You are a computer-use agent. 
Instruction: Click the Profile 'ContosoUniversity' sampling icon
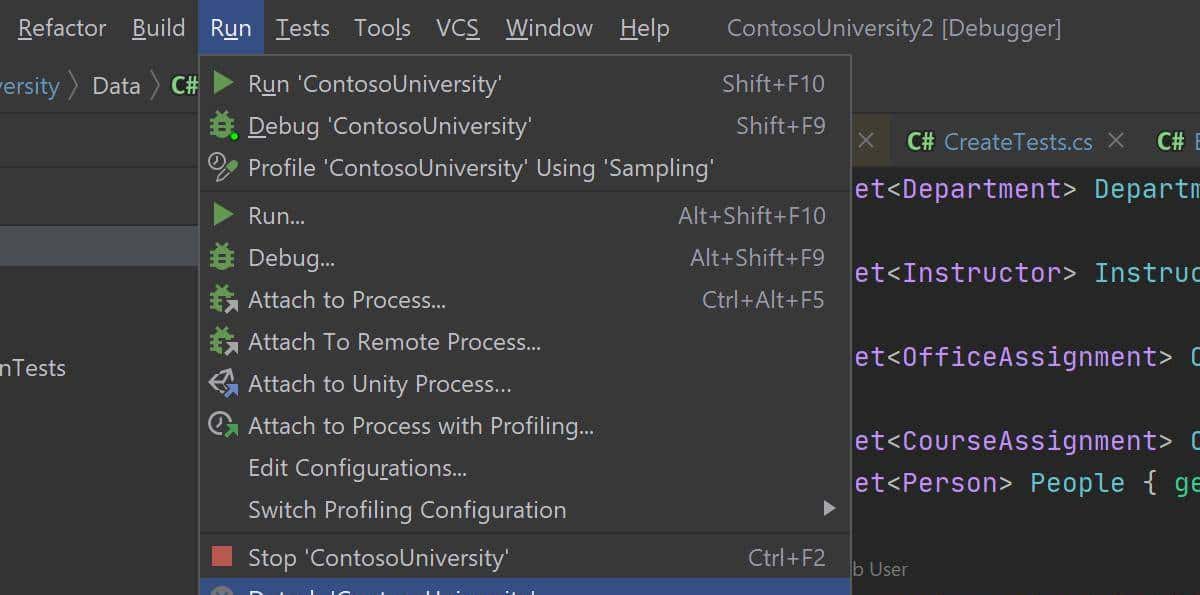click(x=222, y=168)
